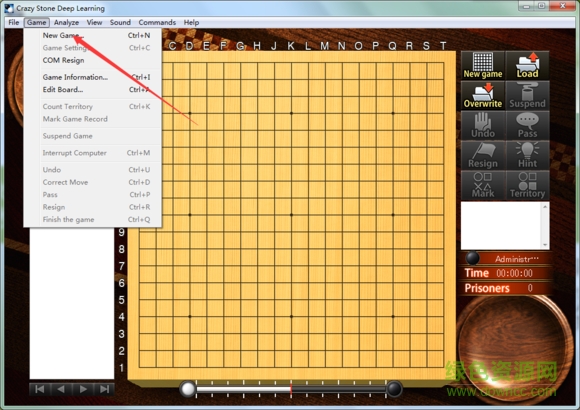Click the move list panel
The height and width of the screenshot is (410, 580).
[x=72, y=303]
